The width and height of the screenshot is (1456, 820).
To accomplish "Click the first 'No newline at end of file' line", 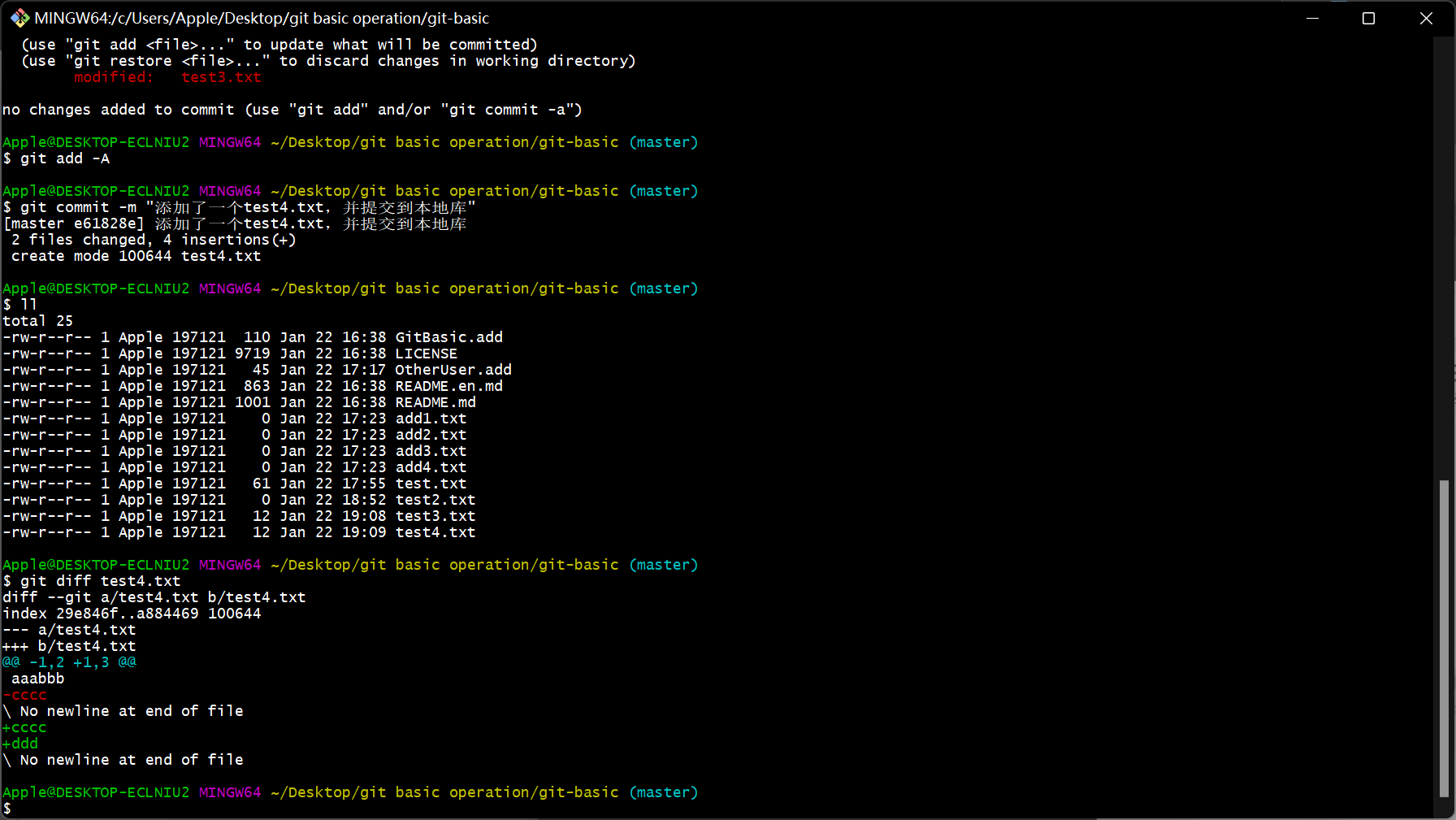I will click(x=123, y=711).
